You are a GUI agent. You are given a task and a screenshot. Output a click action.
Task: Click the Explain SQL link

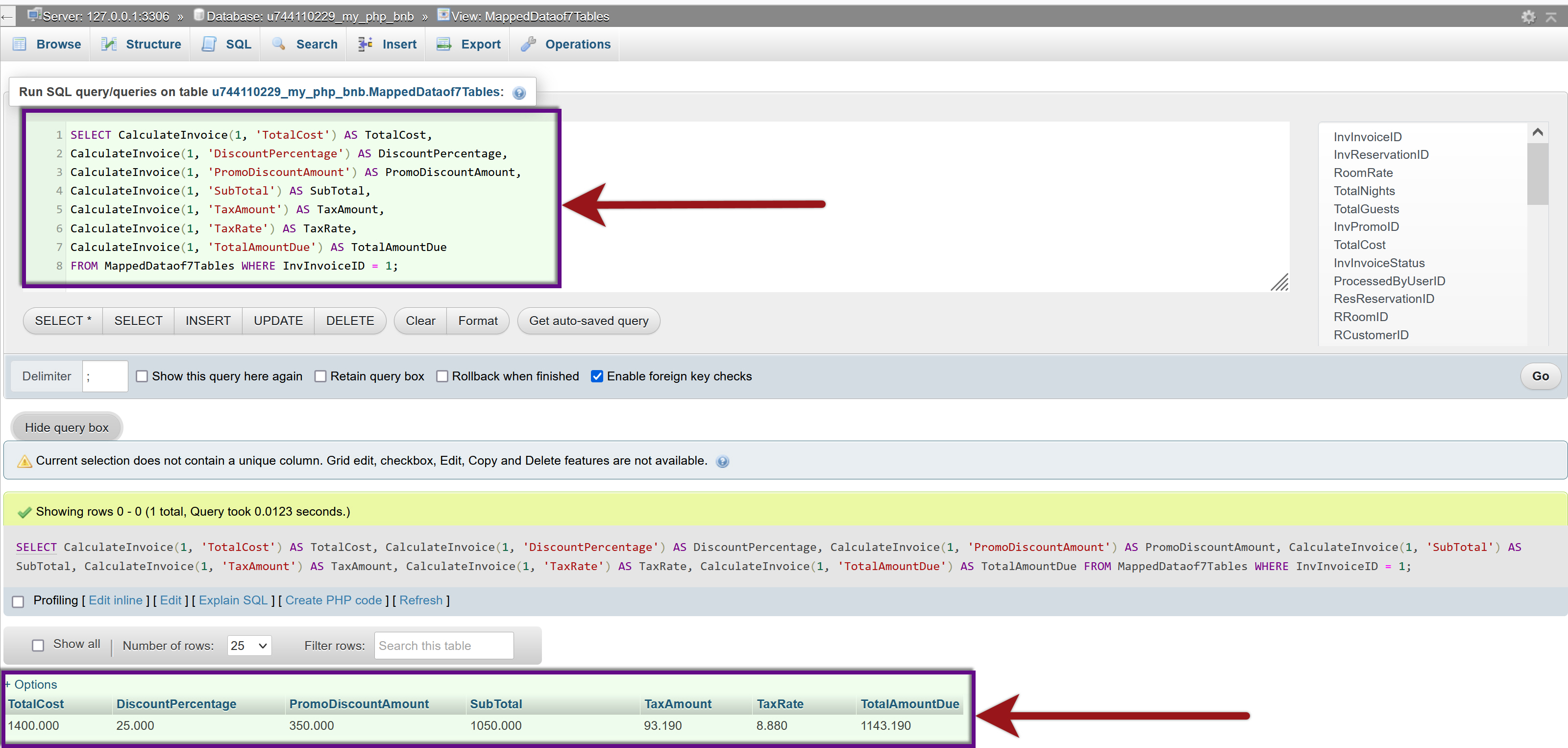pos(233,600)
